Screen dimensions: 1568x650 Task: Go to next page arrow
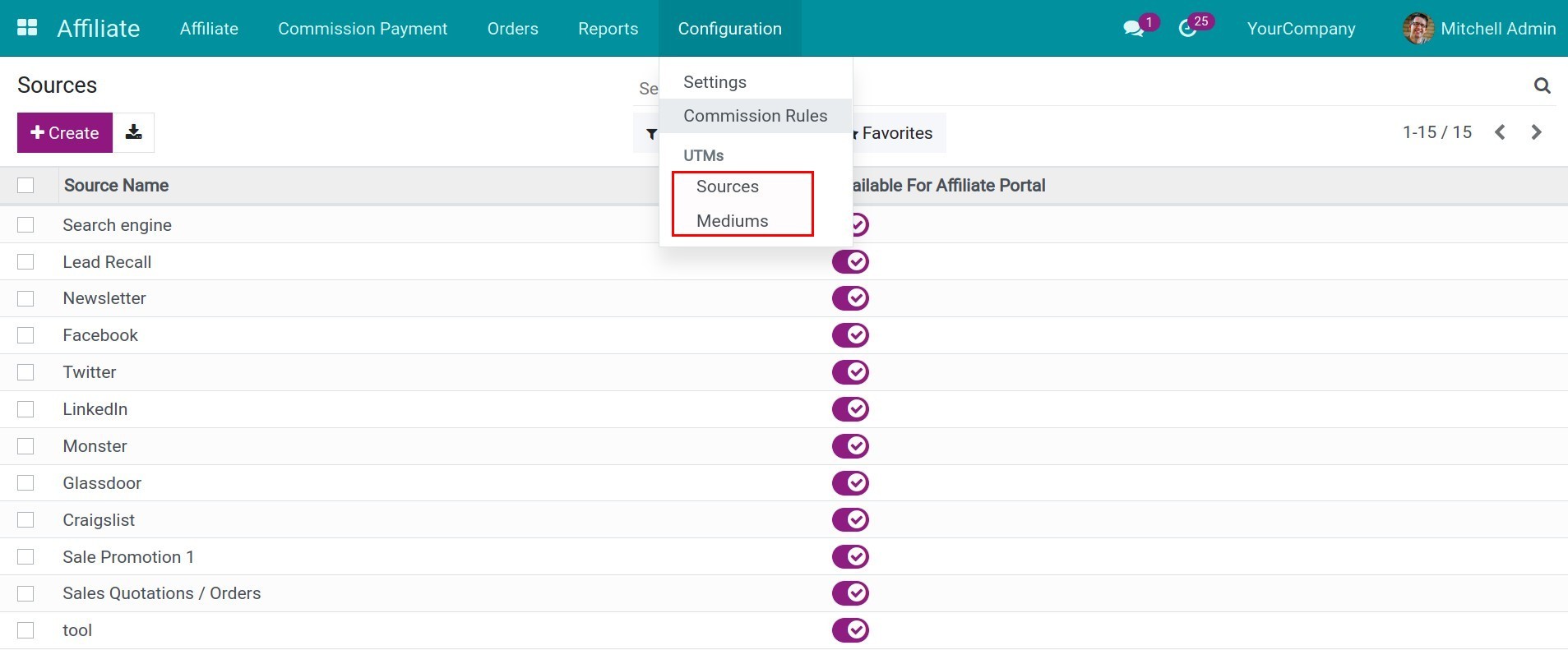coord(1536,132)
